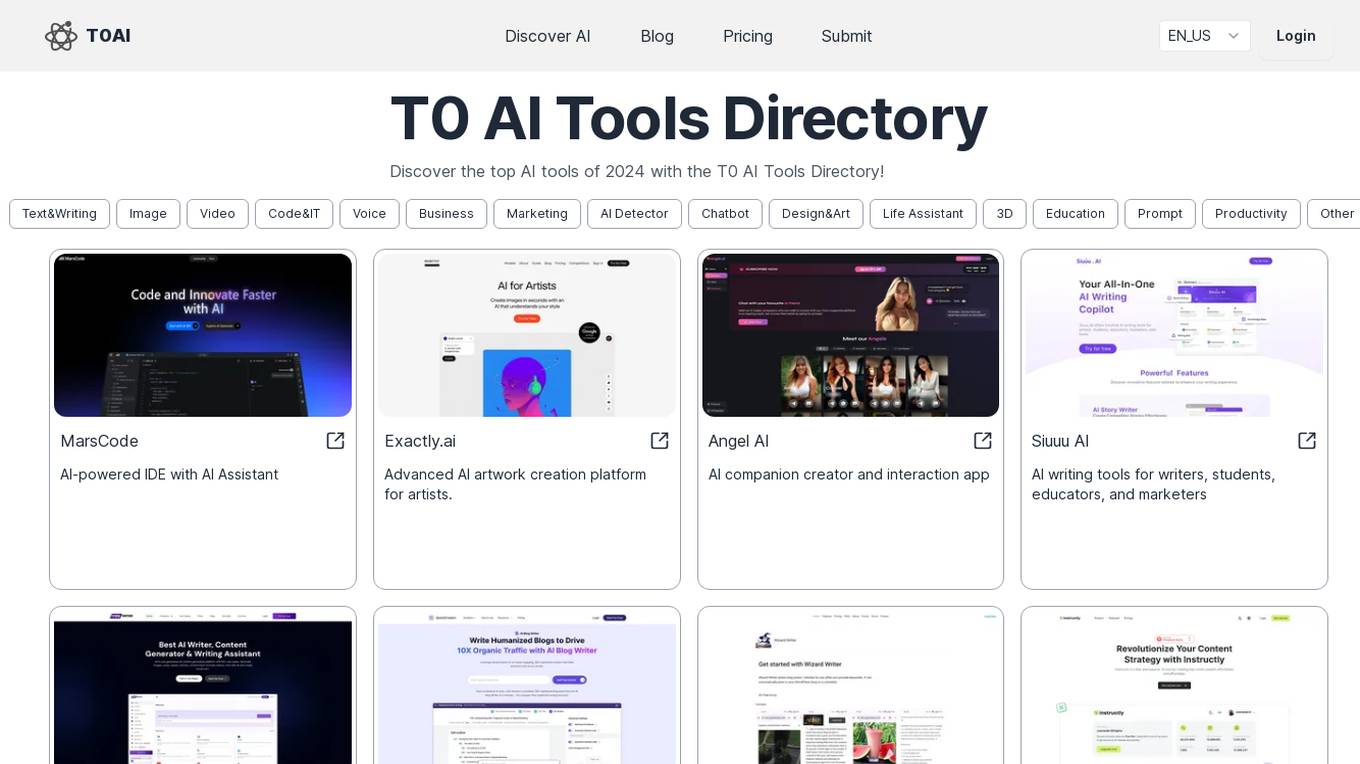This screenshot has width=1360, height=764.
Task: Select the Chatbot category
Action: click(x=725, y=214)
